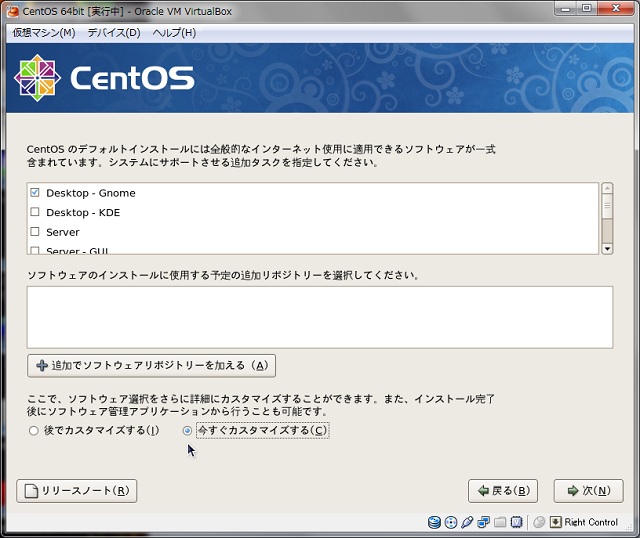This screenshot has height=538, width=640.
Task: Click 追加でソフトウェアリポジトリーを加える(A) button
Action: [151, 365]
